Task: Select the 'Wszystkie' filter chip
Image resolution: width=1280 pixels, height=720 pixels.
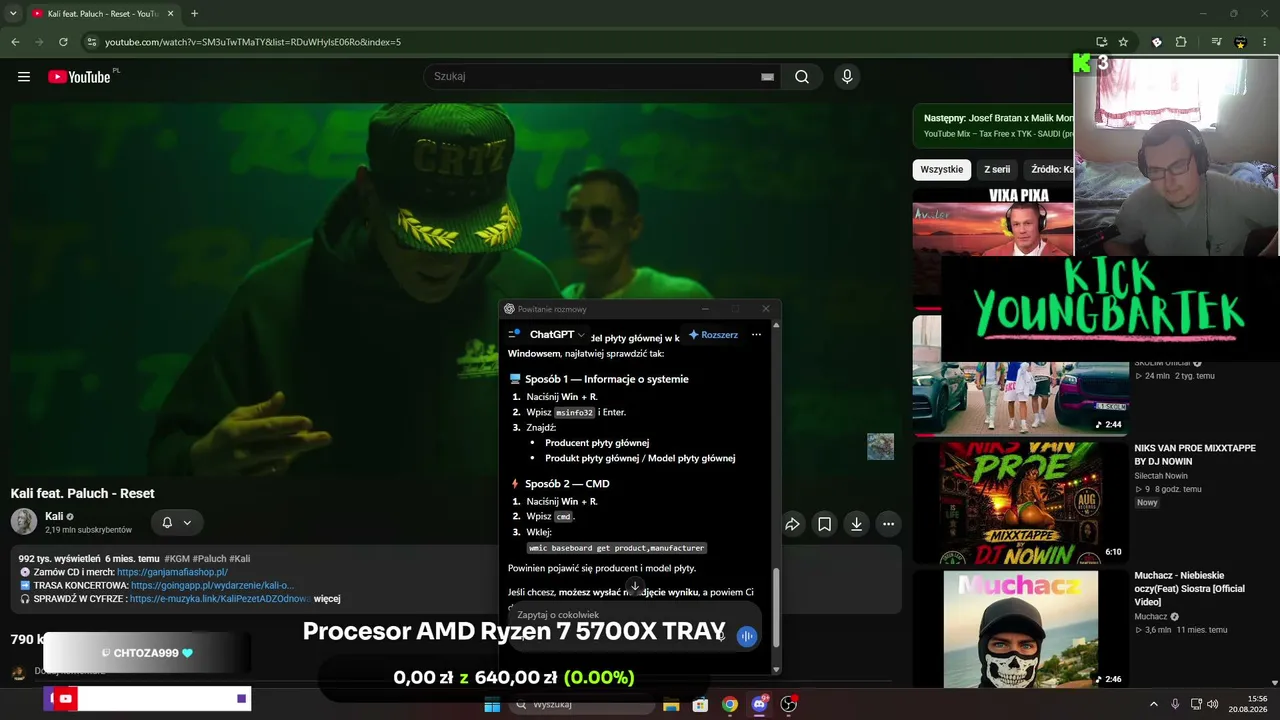Action: pos(941,170)
